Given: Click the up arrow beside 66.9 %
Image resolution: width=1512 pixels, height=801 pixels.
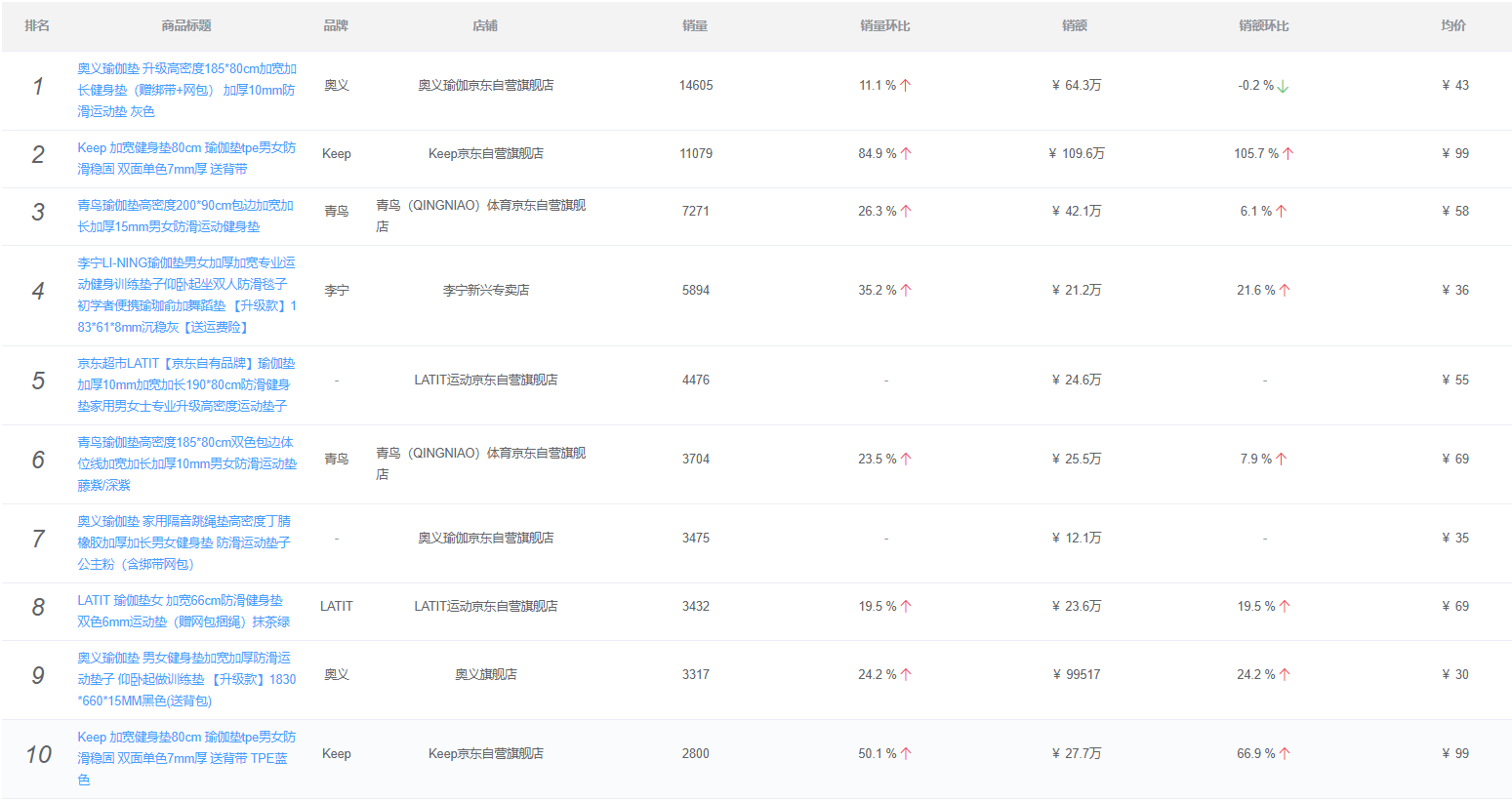Looking at the screenshot, I should tap(1285, 754).
